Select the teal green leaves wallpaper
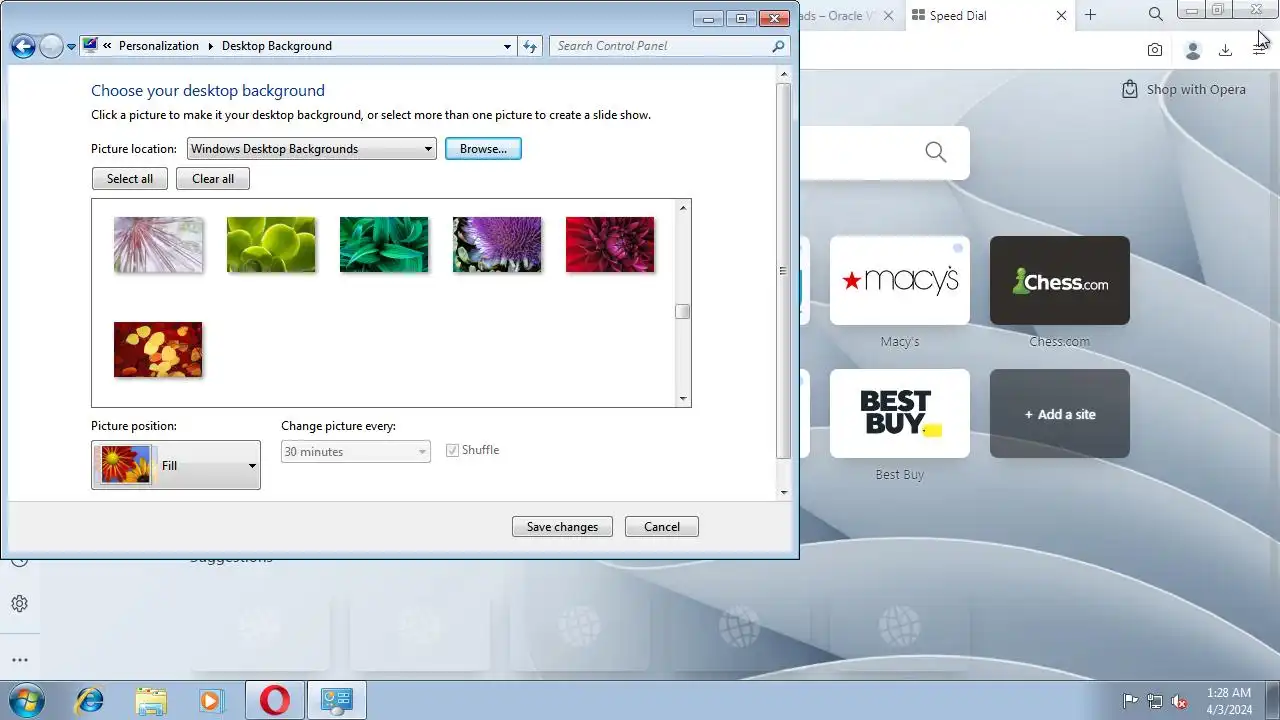The width and height of the screenshot is (1280, 720). 384,245
